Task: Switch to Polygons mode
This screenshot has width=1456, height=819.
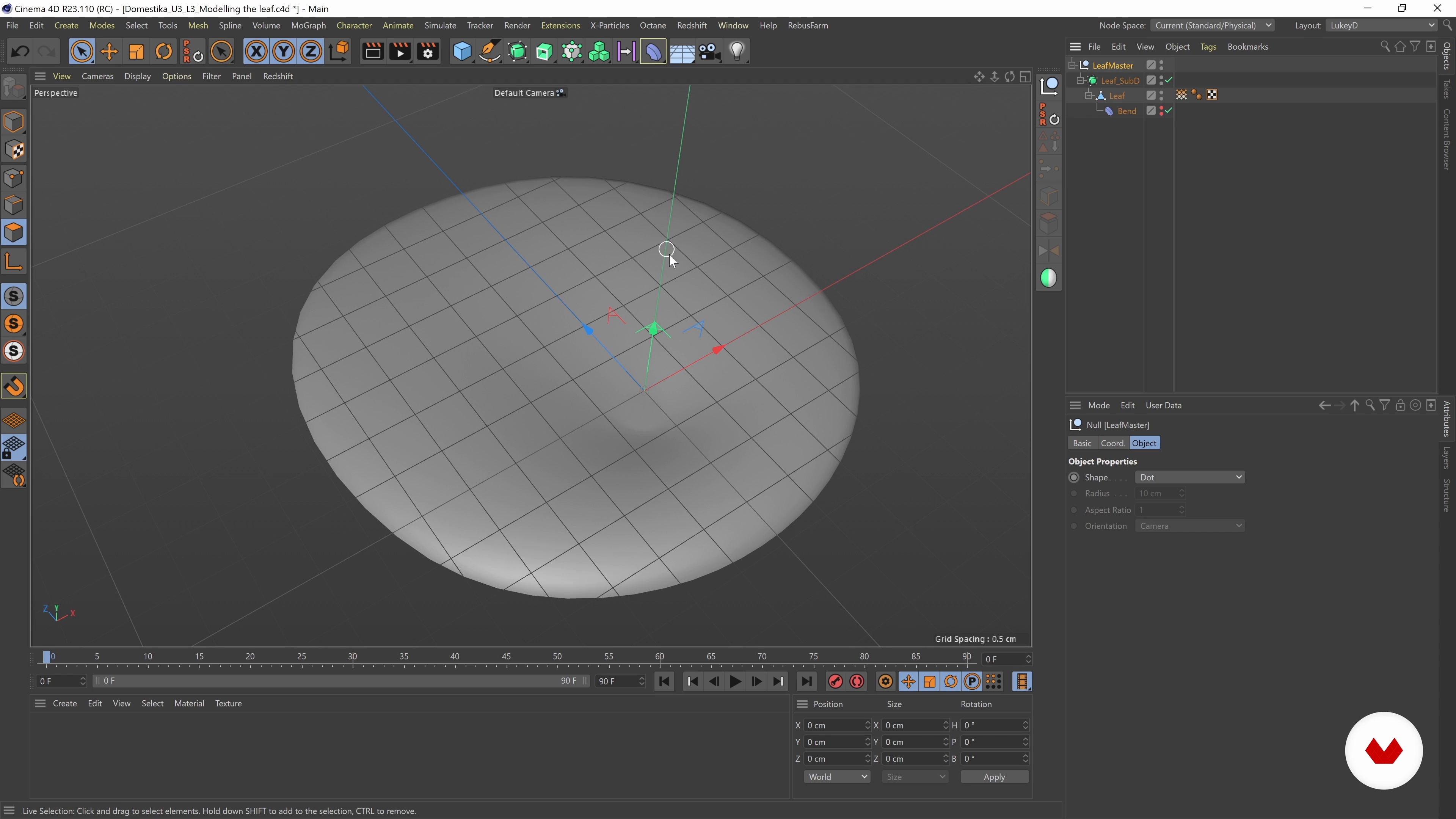Action: [x=14, y=233]
